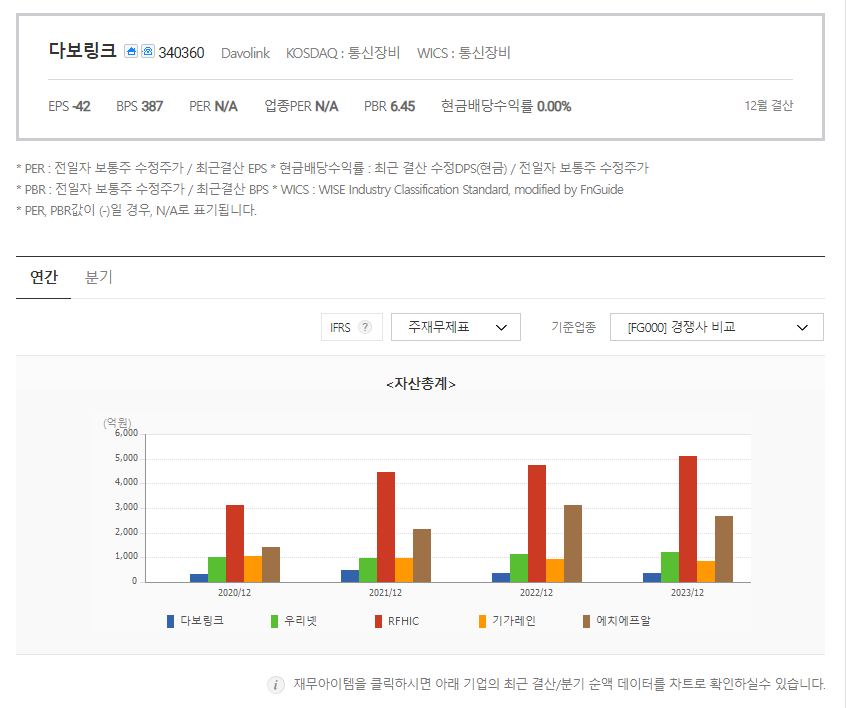Toggle the 우리넷 green legend swatch
Image resolution: width=846 pixels, height=708 pixels.
pyautogui.click(x=274, y=621)
